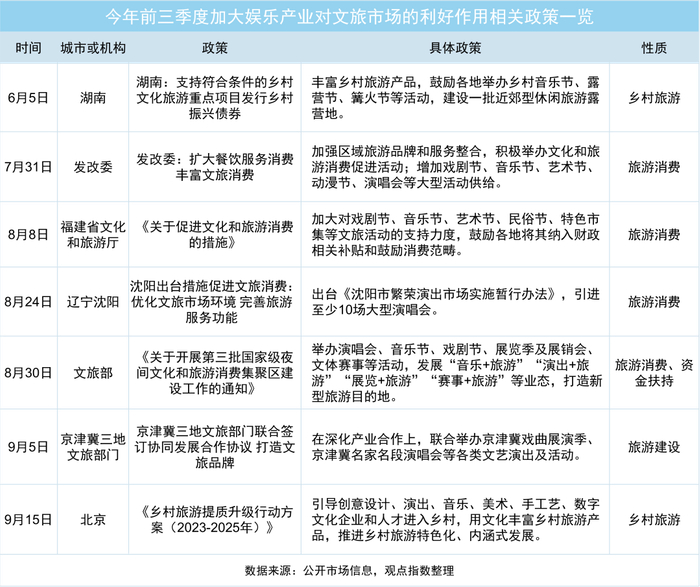Select the 北京 city cell
The height and width of the screenshot is (587, 700).
click(93, 520)
